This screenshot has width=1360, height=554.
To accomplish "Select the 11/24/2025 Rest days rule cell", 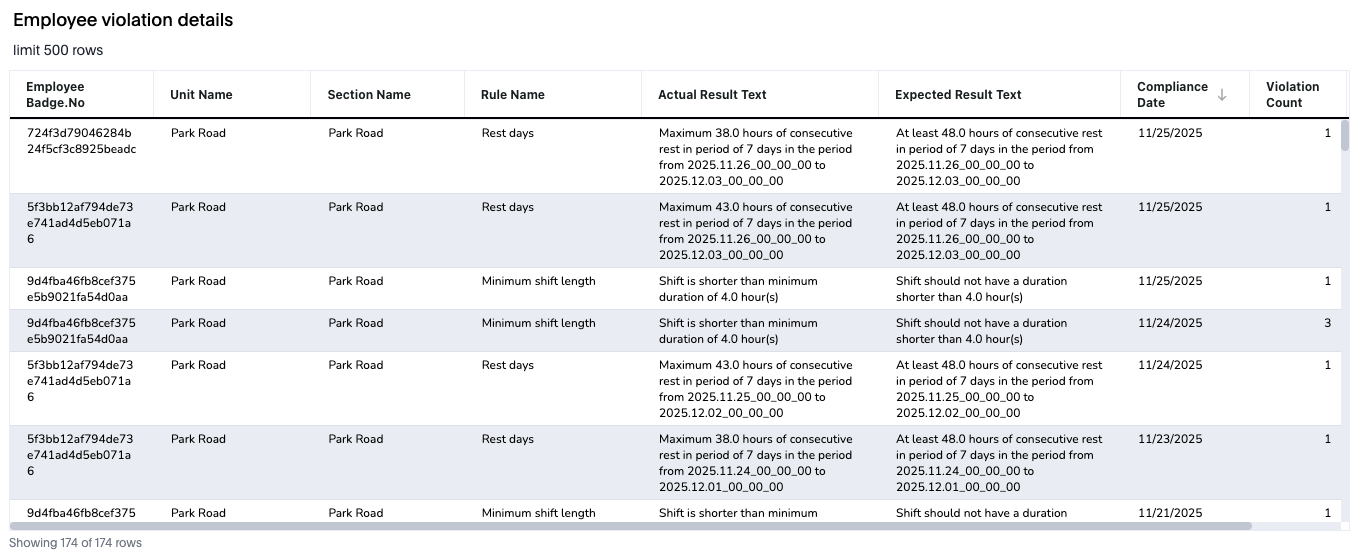I will click(508, 365).
